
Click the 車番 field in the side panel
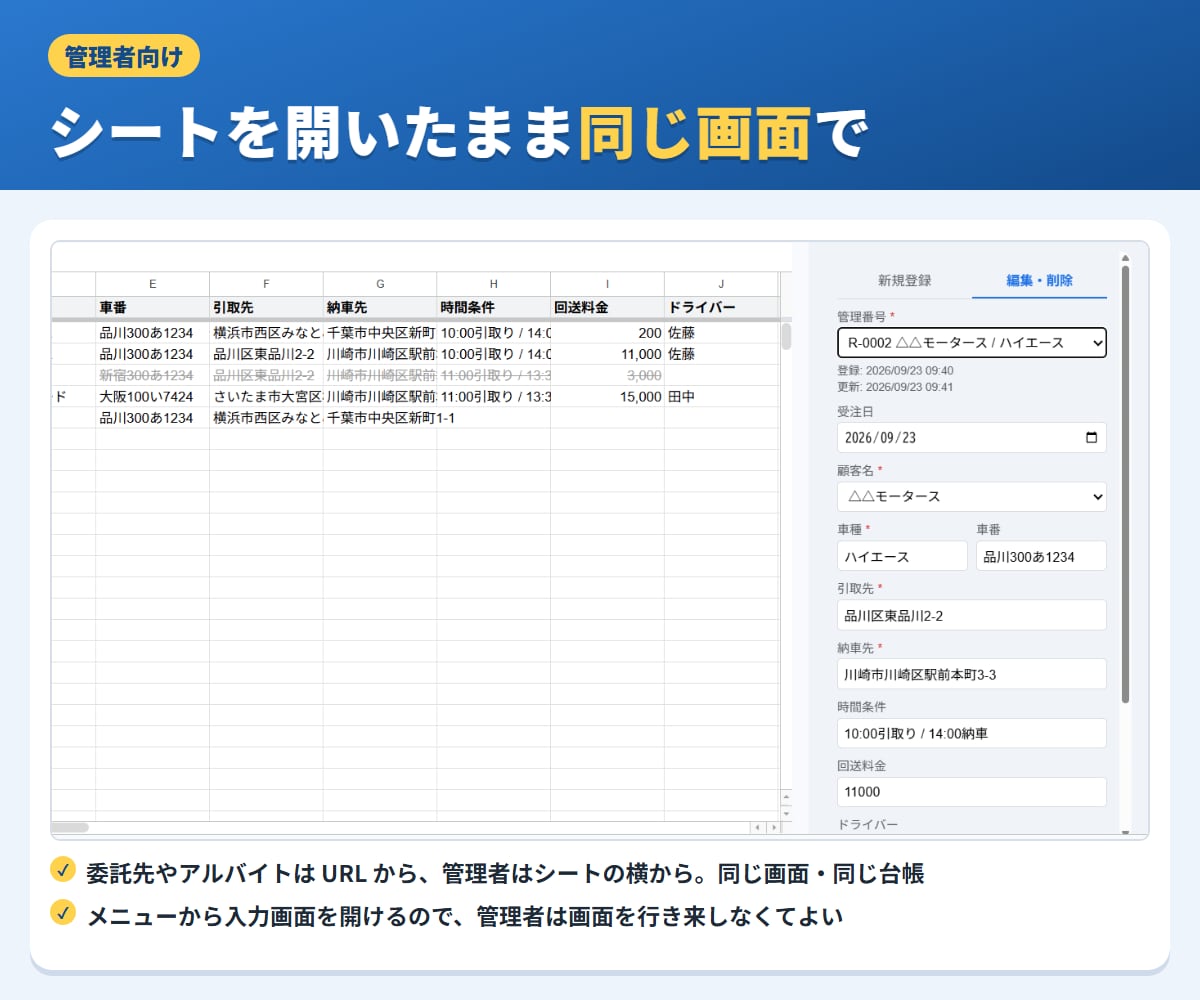coord(1041,556)
